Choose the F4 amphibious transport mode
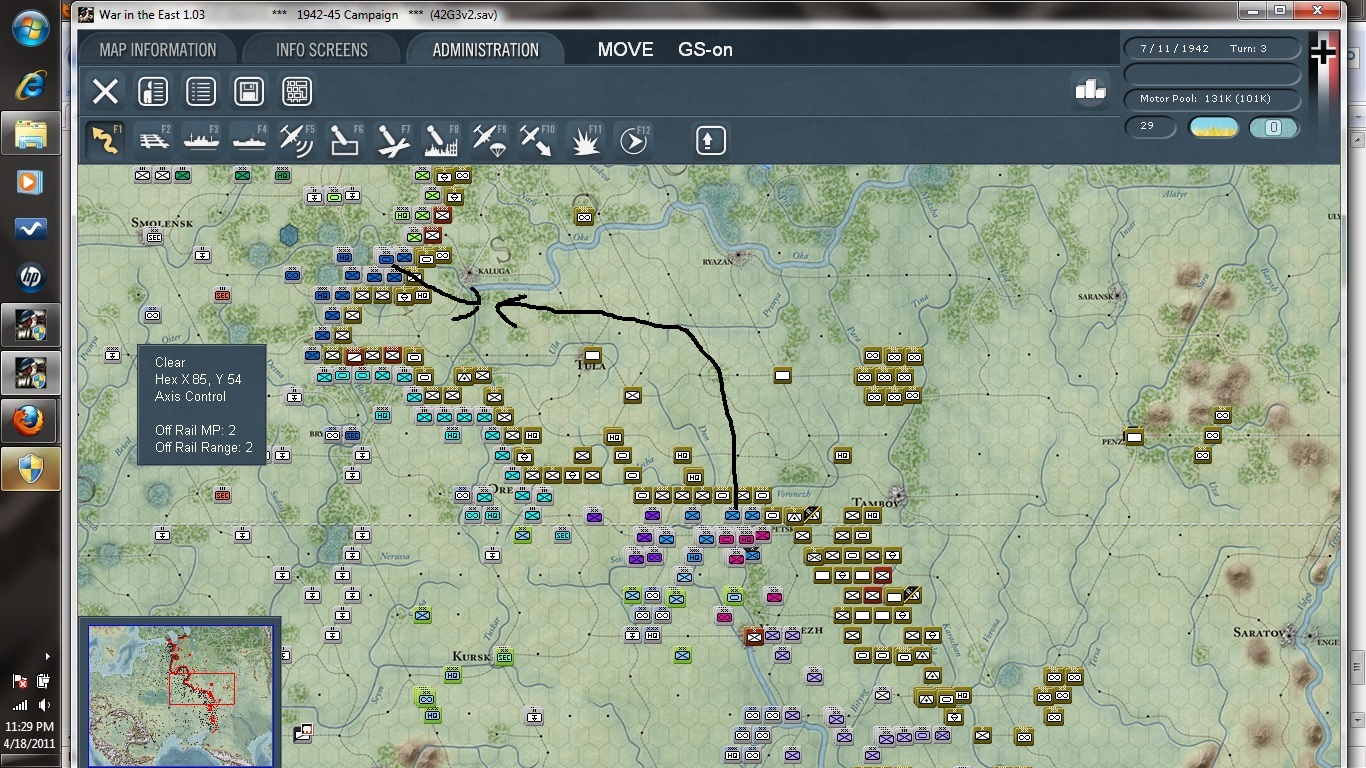 click(250, 140)
